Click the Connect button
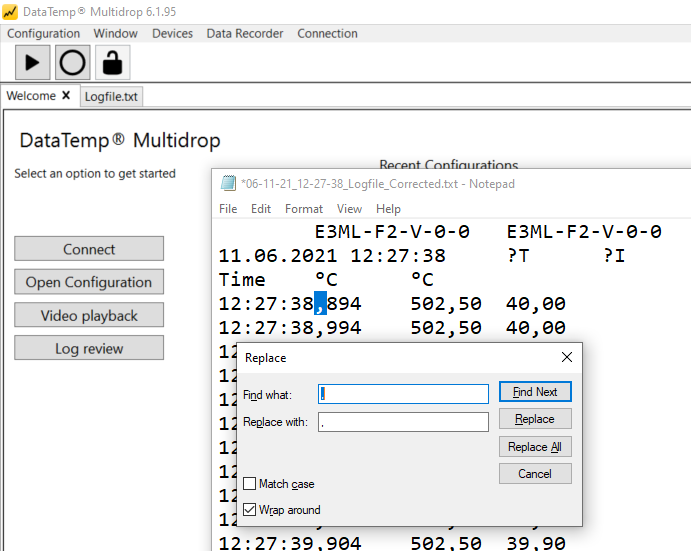This screenshot has width=691, height=551. (89, 249)
